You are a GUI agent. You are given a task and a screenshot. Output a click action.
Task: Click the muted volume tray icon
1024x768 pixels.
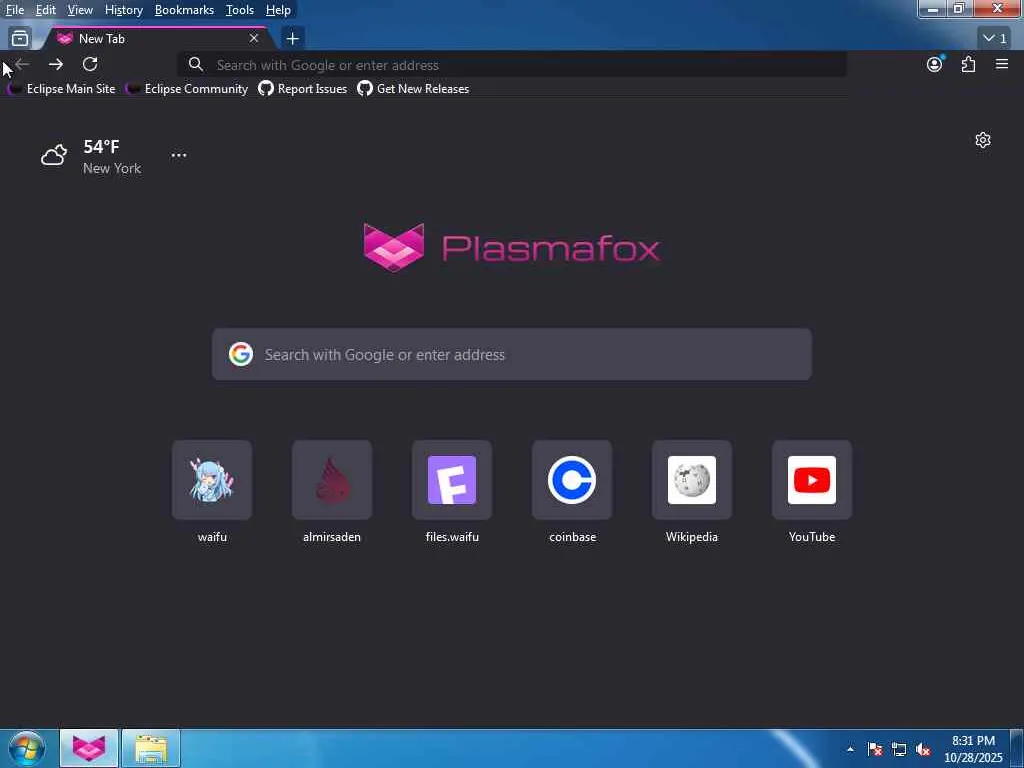click(923, 749)
